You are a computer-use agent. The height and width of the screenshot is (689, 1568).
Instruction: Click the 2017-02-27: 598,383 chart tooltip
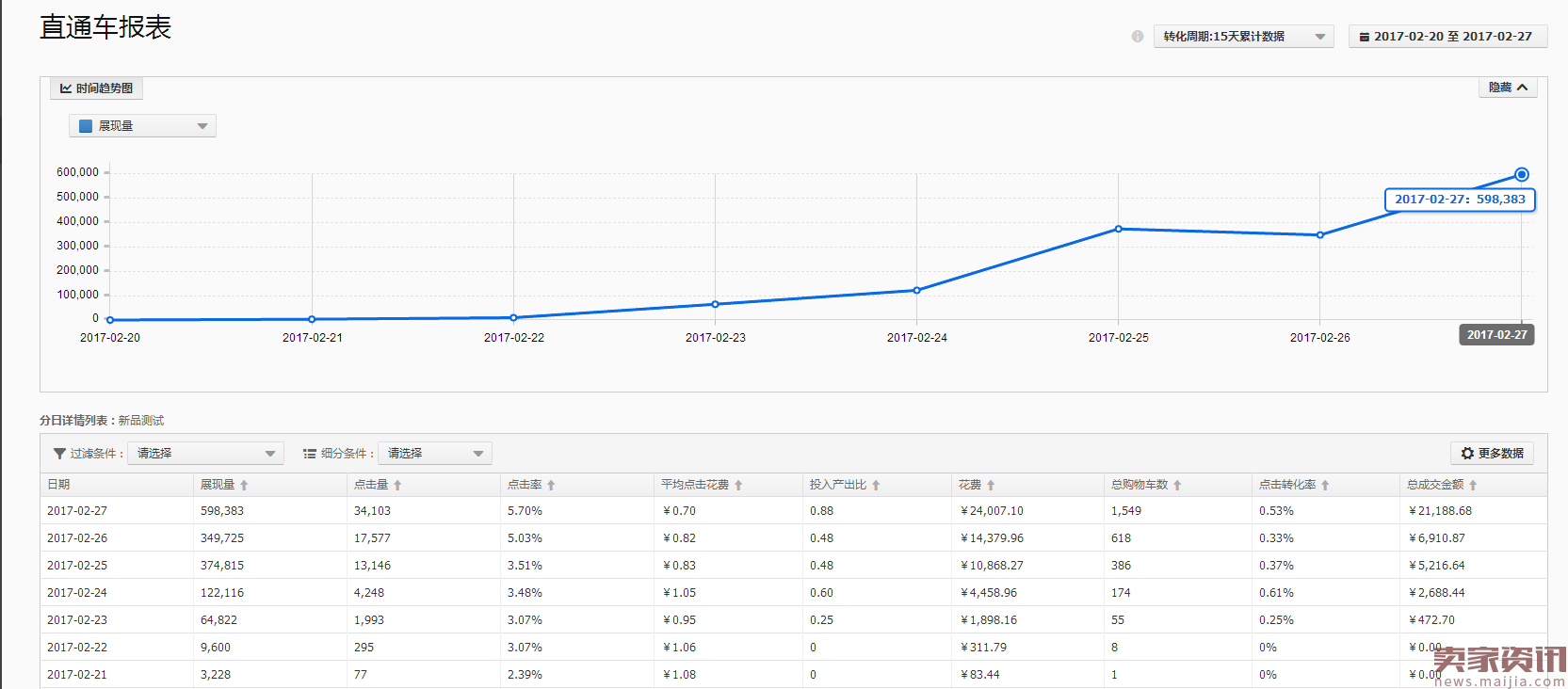(1460, 200)
